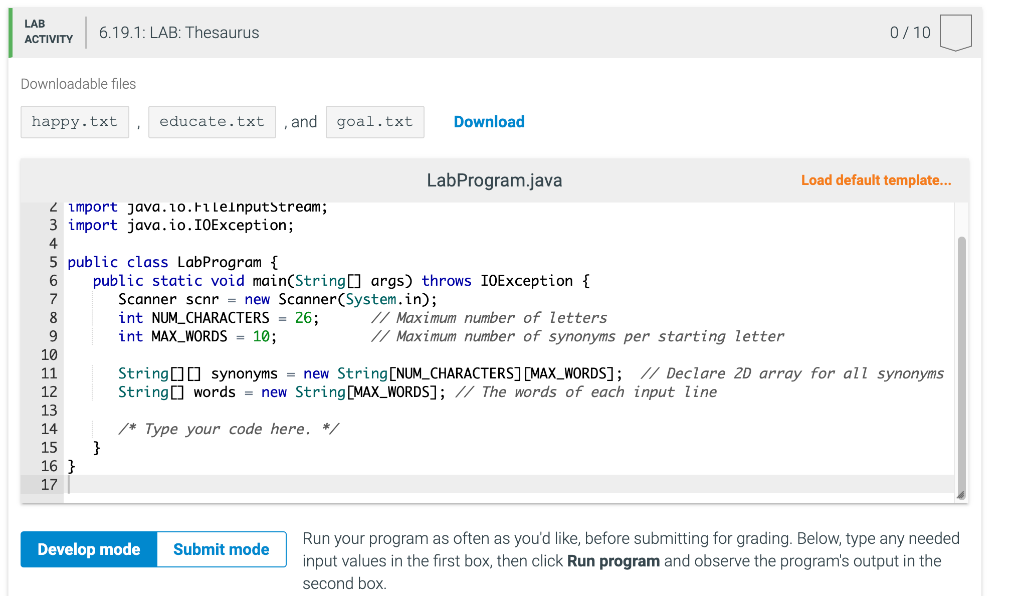
Task: Select the happy.txt file chip
Action: click(x=74, y=121)
